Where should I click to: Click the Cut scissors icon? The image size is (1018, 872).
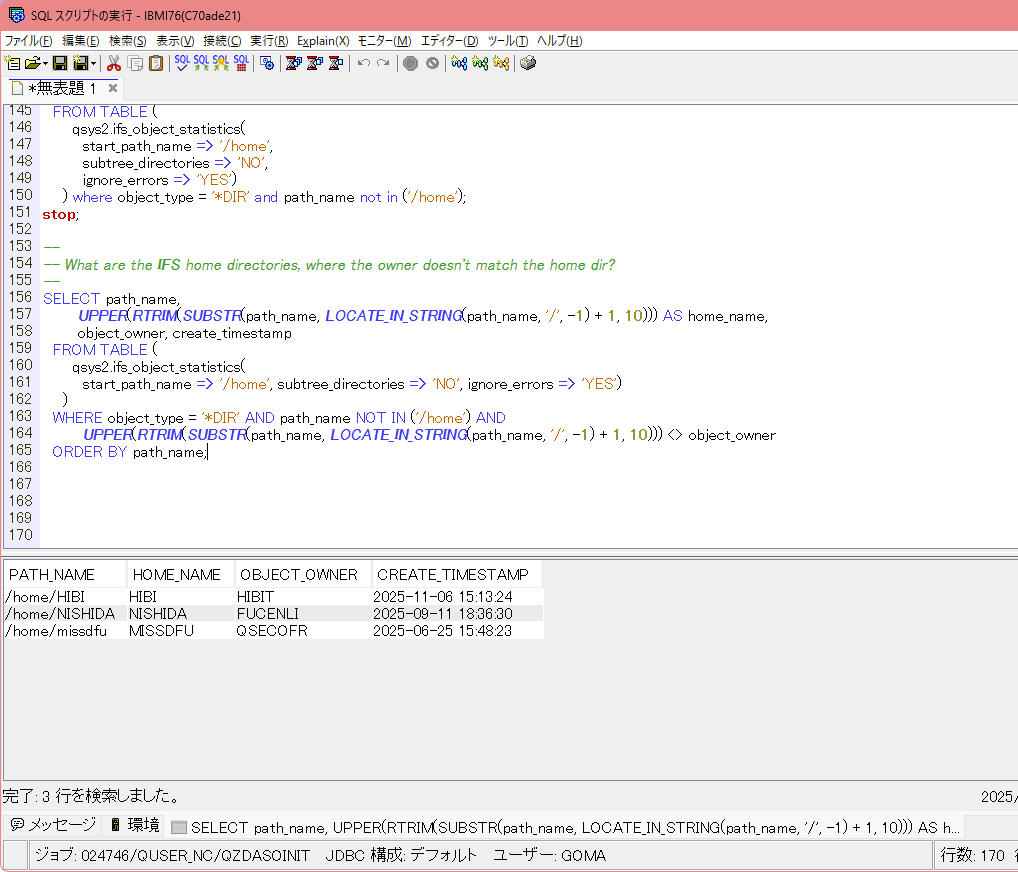(x=114, y=63)
